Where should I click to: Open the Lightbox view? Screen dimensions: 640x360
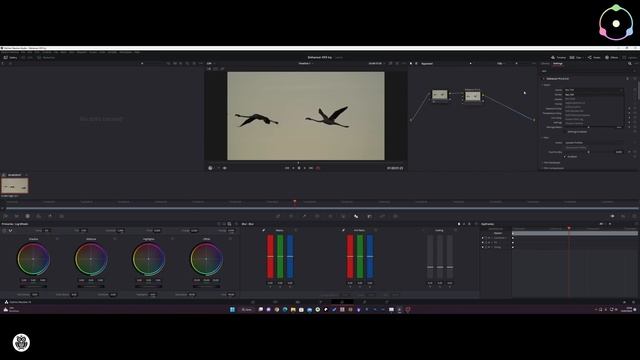click(x=629, y=58)
